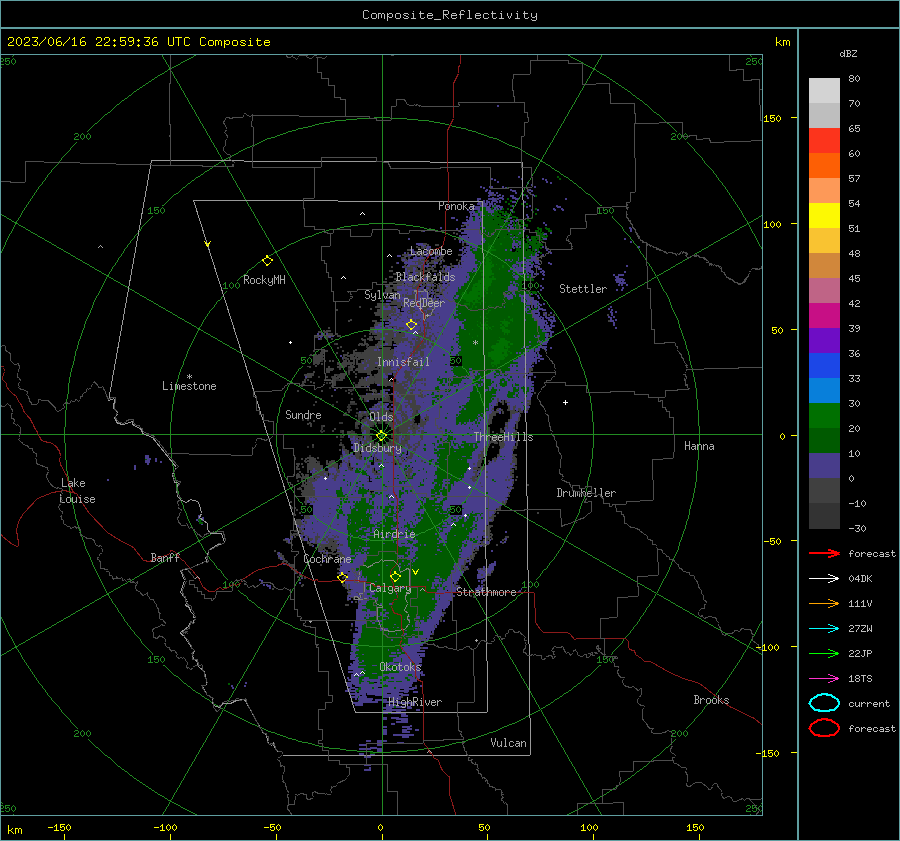
Task: Click the Okotoks label
Action: click(x=400, y=667)
